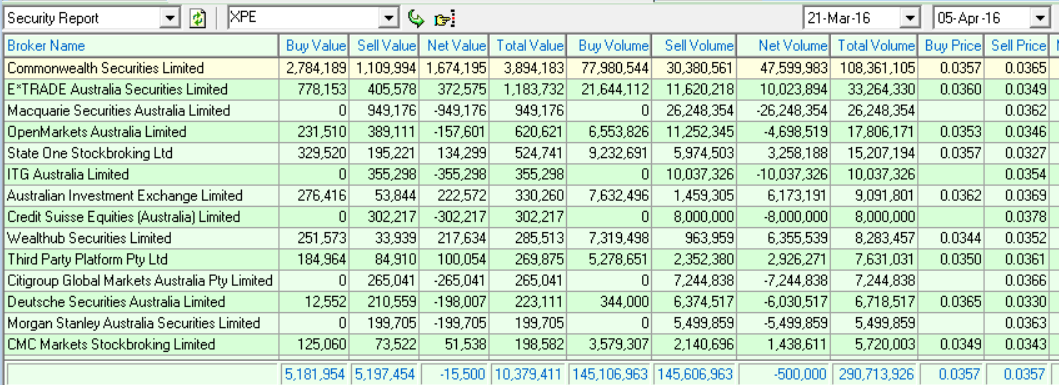Sort by Total Volume column header
The height and width of the screenshot is (385, 1059).
tap(874, 46)
